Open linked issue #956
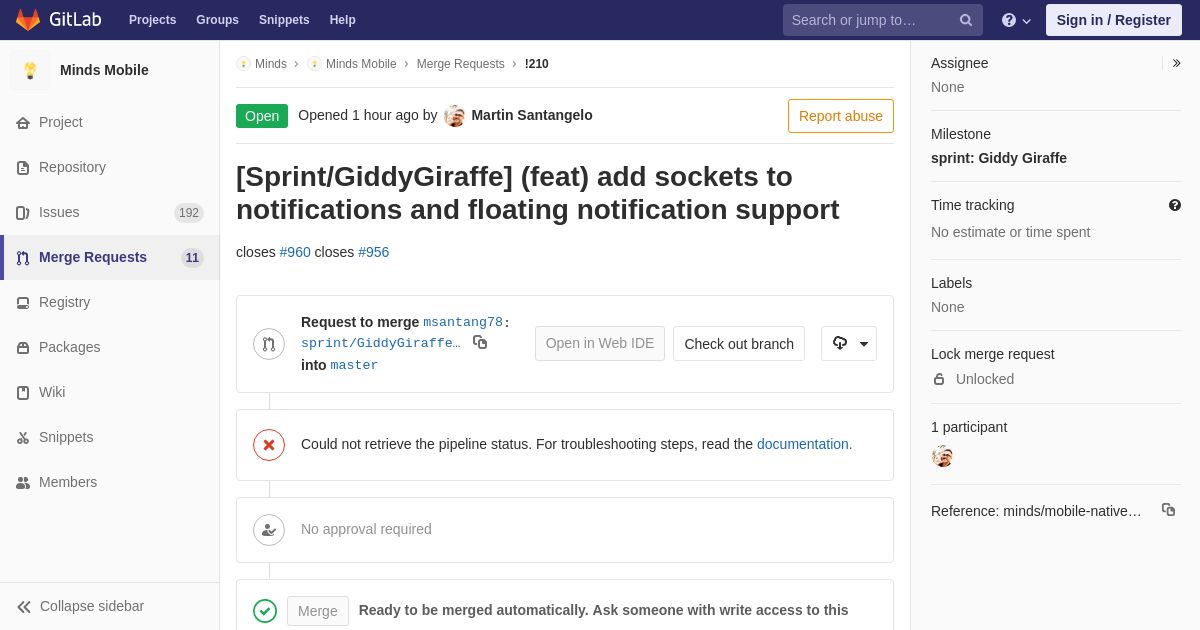The height and width of the screenshot is (630, 1200). [374, 252]
